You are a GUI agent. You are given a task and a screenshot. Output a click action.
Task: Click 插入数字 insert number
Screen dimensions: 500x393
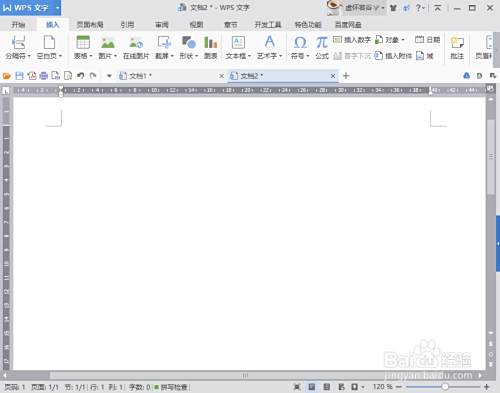[x=352, y=40]
